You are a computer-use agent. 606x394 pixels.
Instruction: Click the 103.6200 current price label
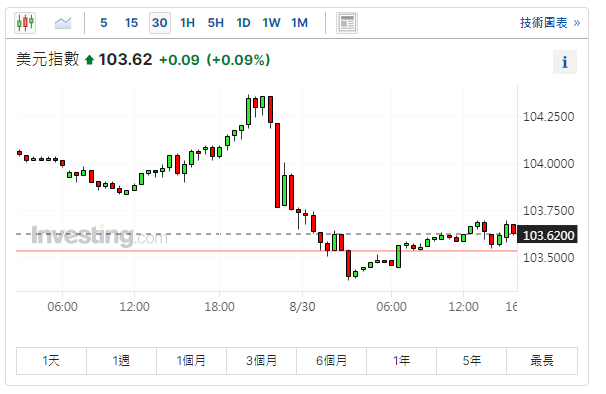547,235
